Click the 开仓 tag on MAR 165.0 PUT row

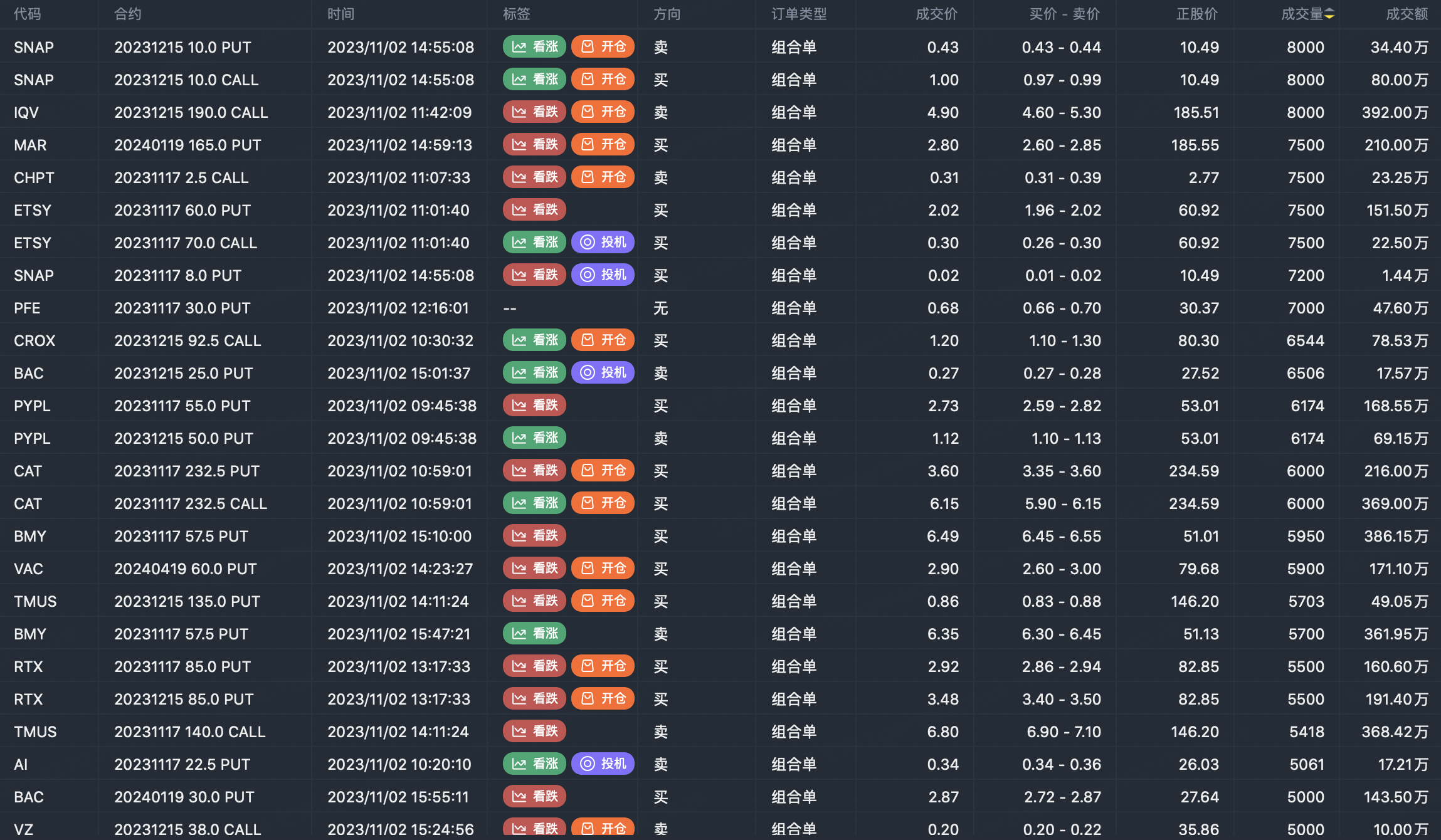point(603,145)
